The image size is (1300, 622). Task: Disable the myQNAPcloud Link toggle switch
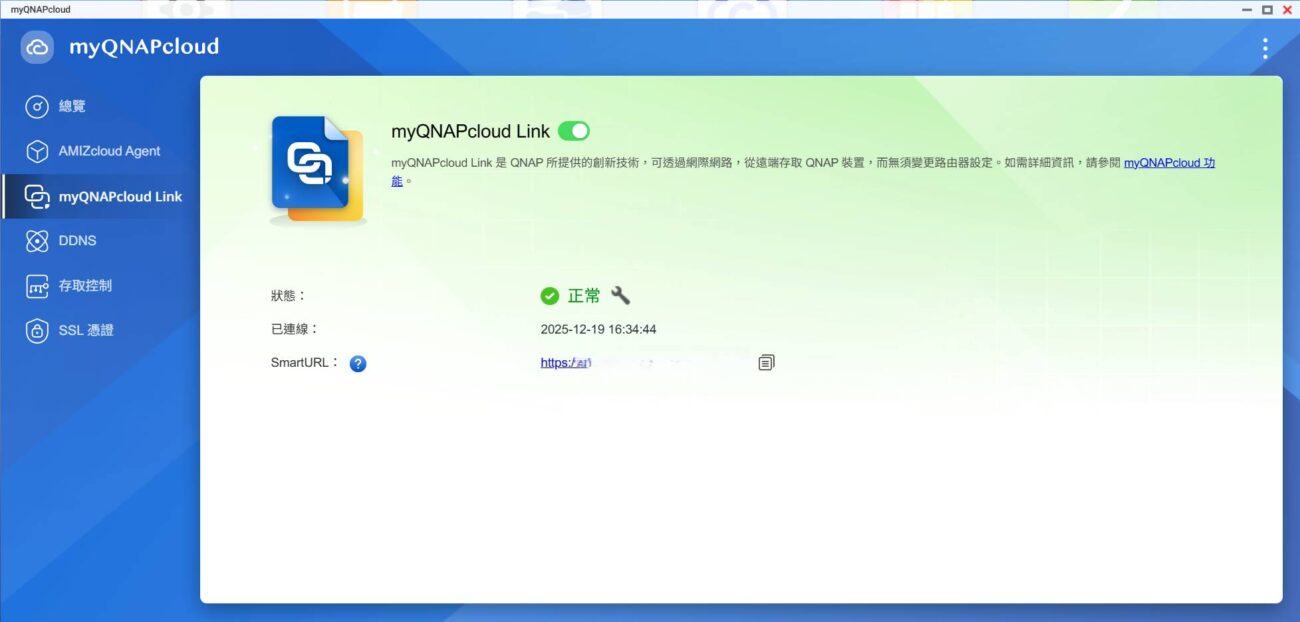pos(574,131)
